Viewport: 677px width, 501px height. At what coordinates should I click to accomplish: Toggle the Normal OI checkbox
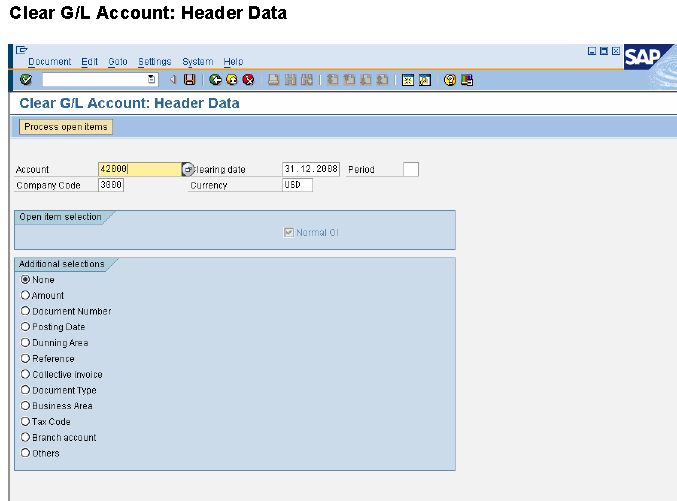click(x=288, y=232)
